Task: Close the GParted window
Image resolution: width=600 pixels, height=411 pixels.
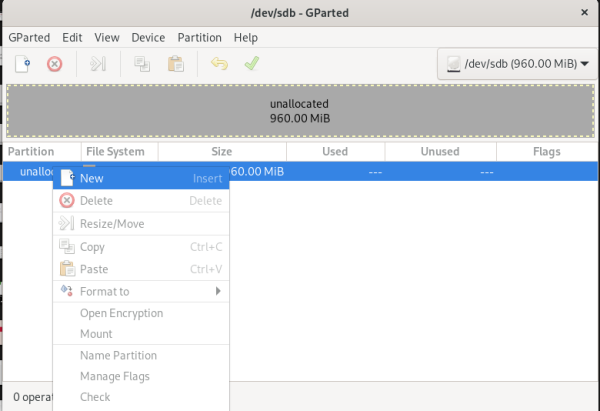Action: coord(583,11)
